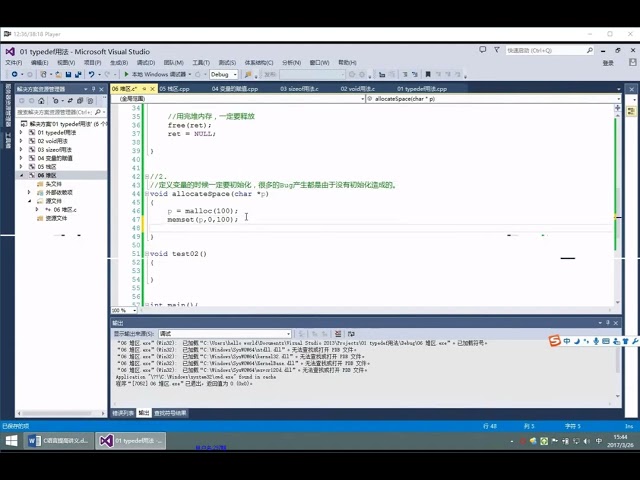Click the Sogou wrench settings icon

click(635, 341)
